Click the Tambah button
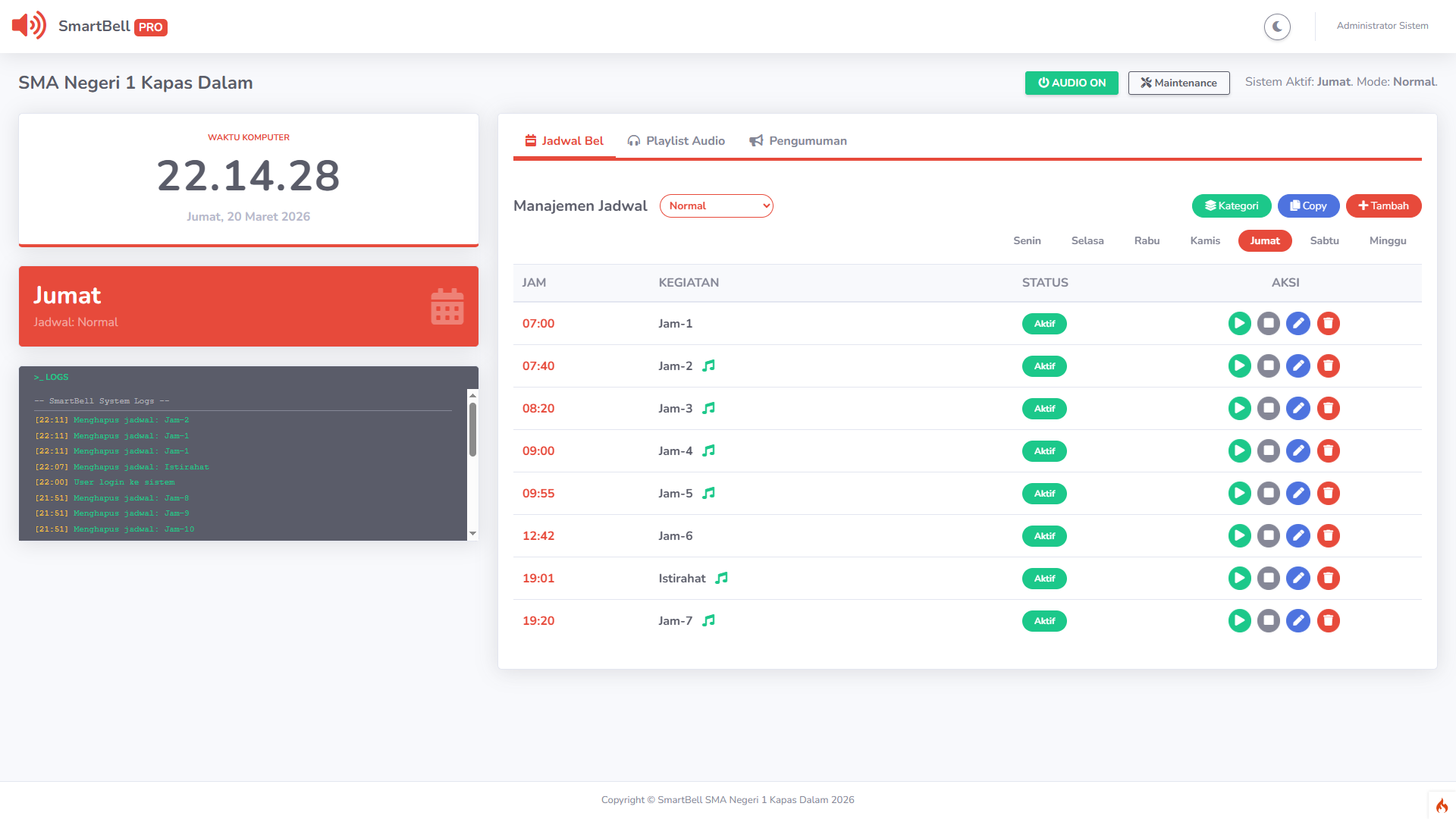Image resolution: width=1456 pixels, height=819 pixels. click(1383, 206)
